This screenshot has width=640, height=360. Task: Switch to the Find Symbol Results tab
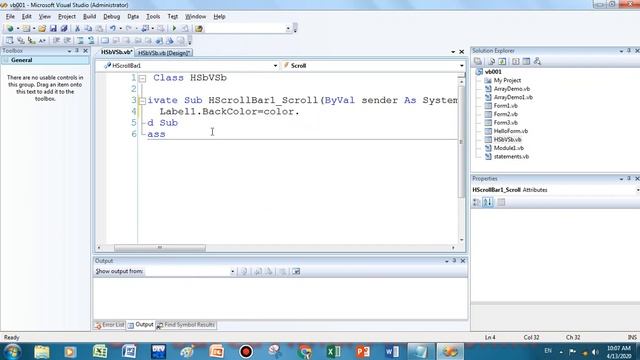pos(186,325)
